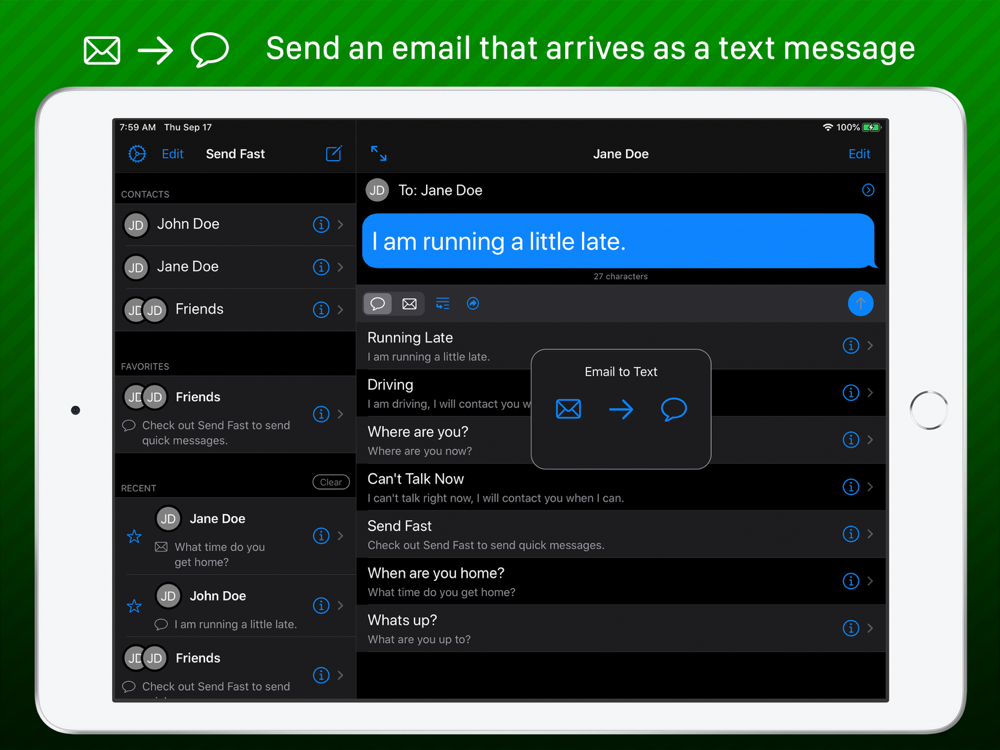Image resolution: width=1000 pixels, height=750 pixels.
Task: Open info for Whats up? template
Action: point(851,628)
